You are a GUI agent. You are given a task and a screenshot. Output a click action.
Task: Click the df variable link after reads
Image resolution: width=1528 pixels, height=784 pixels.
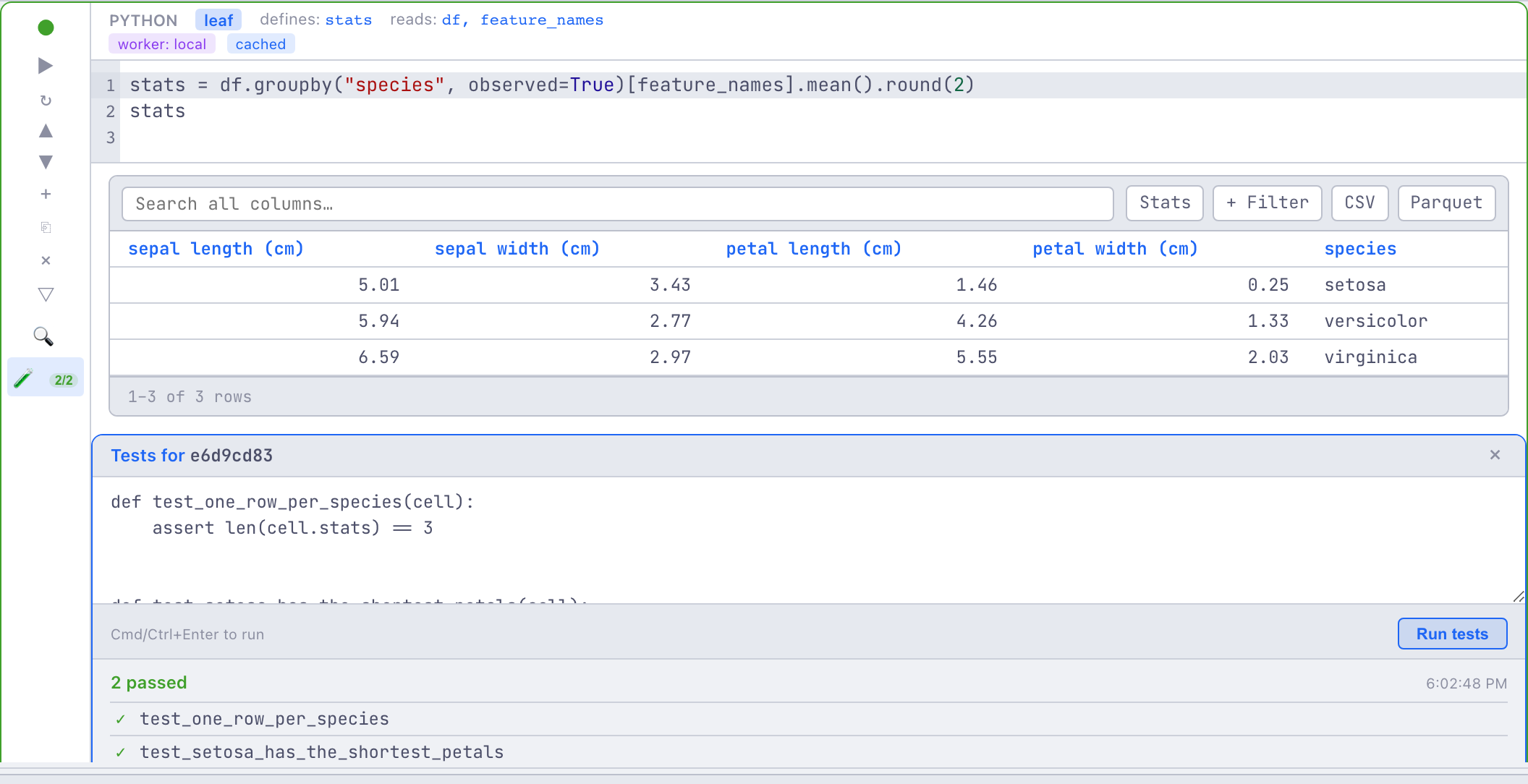[x=451, y=20]
